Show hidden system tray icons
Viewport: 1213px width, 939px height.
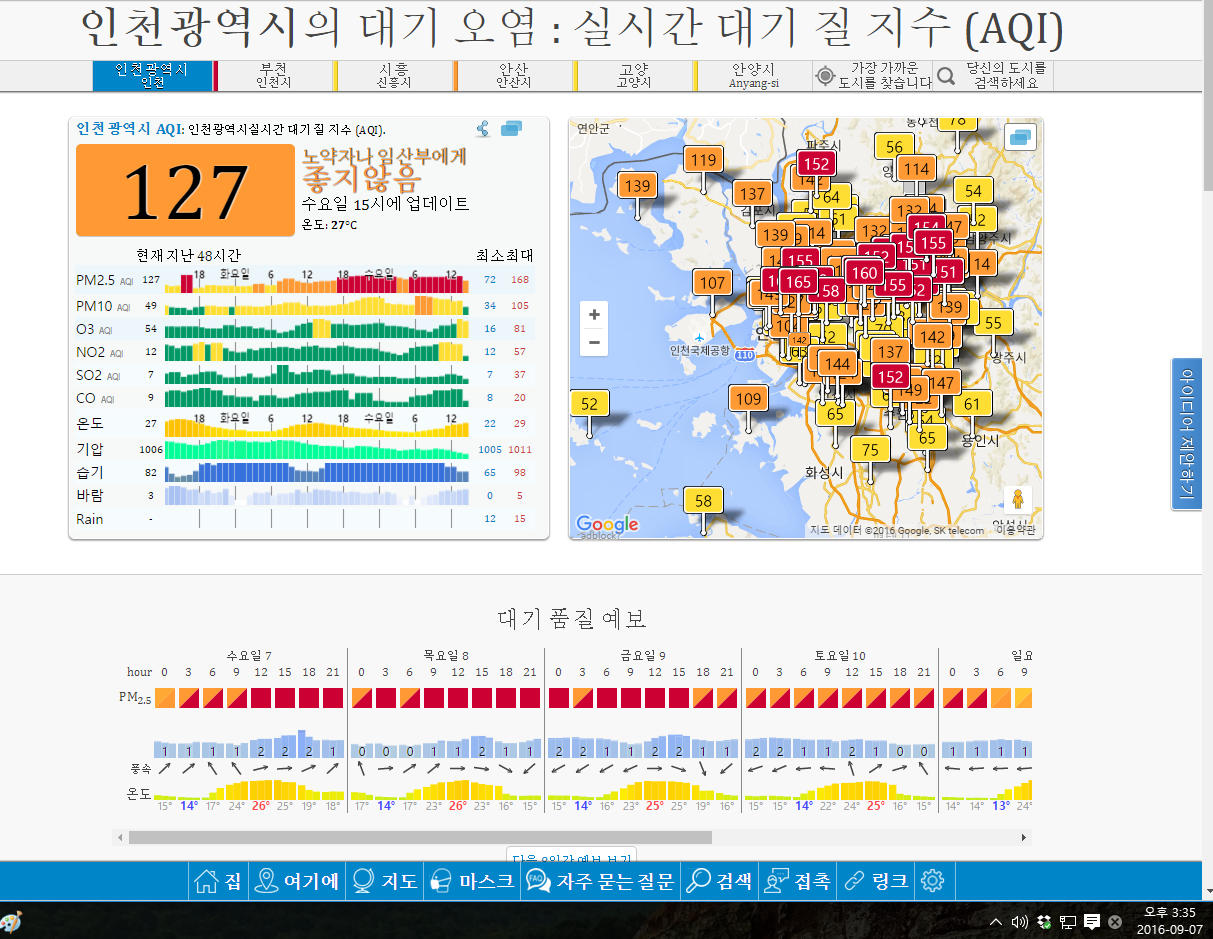click(996, 921)
